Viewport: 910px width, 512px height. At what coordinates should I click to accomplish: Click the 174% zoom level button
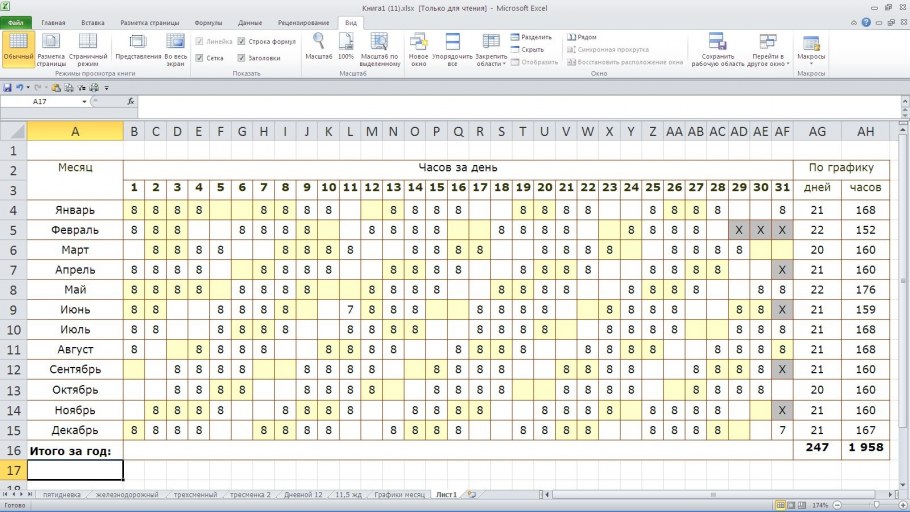coord(820,506)
